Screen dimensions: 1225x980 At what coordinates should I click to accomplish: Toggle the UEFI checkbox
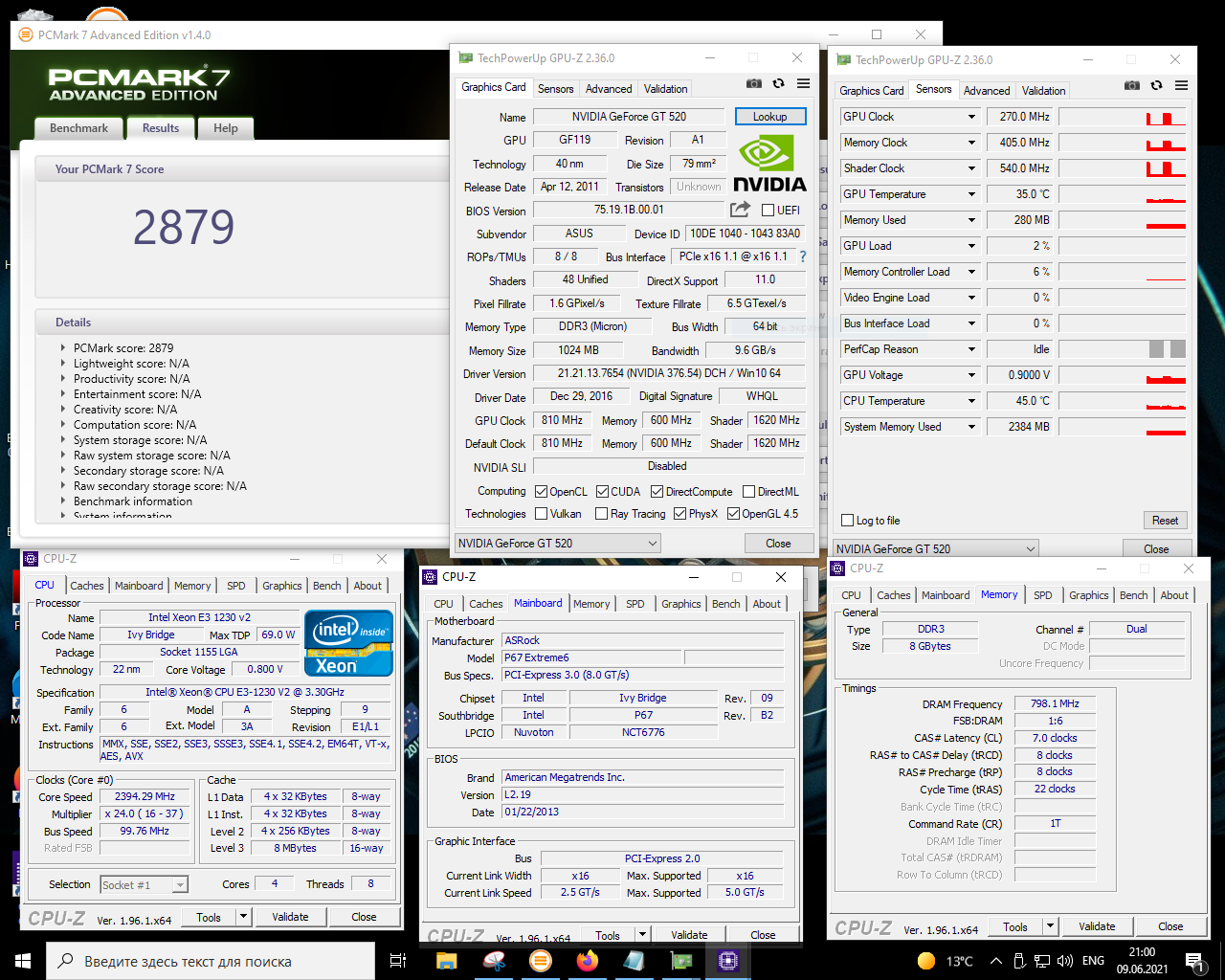pyautogui.click(x=768, y=210)
